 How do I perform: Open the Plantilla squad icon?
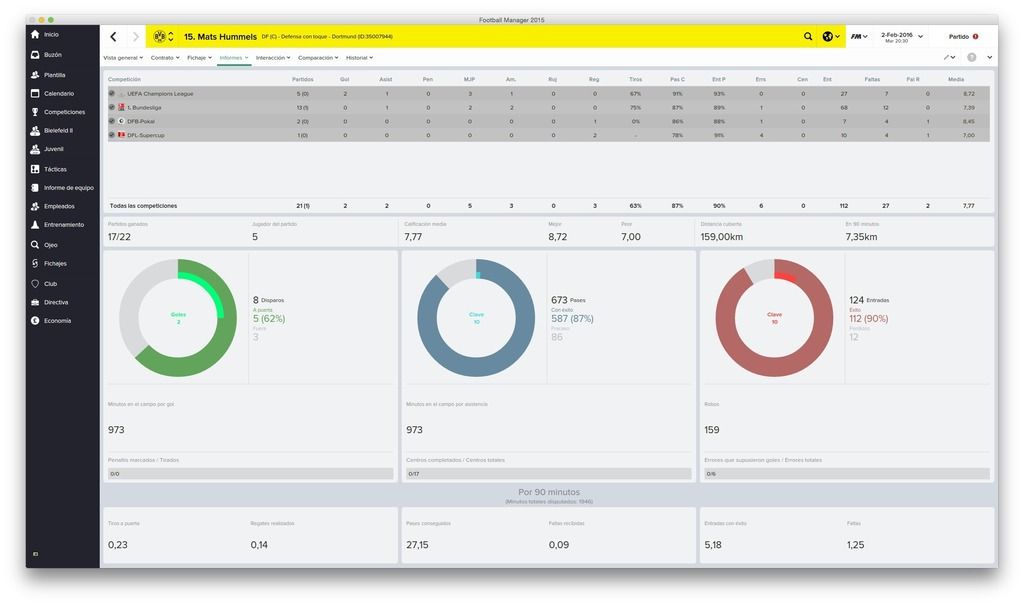tap(35, 75)
